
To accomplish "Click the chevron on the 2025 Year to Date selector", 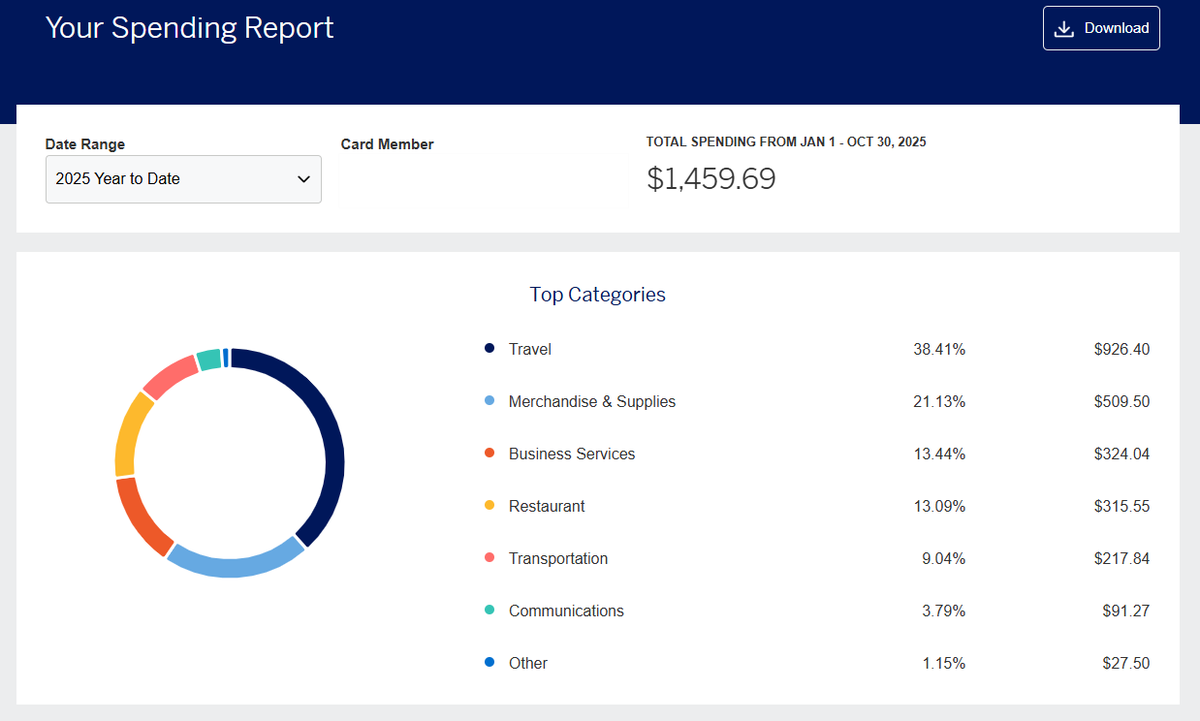I will 303,179.
